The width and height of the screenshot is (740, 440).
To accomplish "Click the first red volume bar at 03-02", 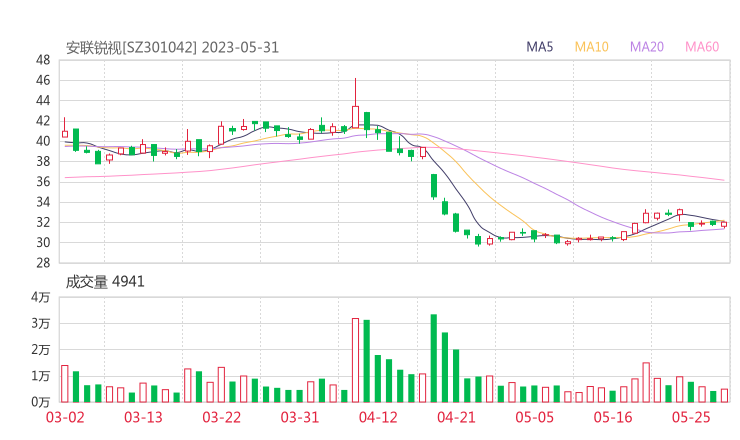I will (65, 384).
